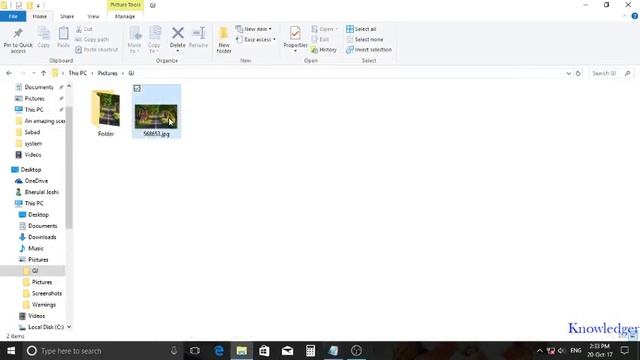Screen dimensions: 640x360
Task: Click Music in the navigation pane
Action: [x=36, y=249]
